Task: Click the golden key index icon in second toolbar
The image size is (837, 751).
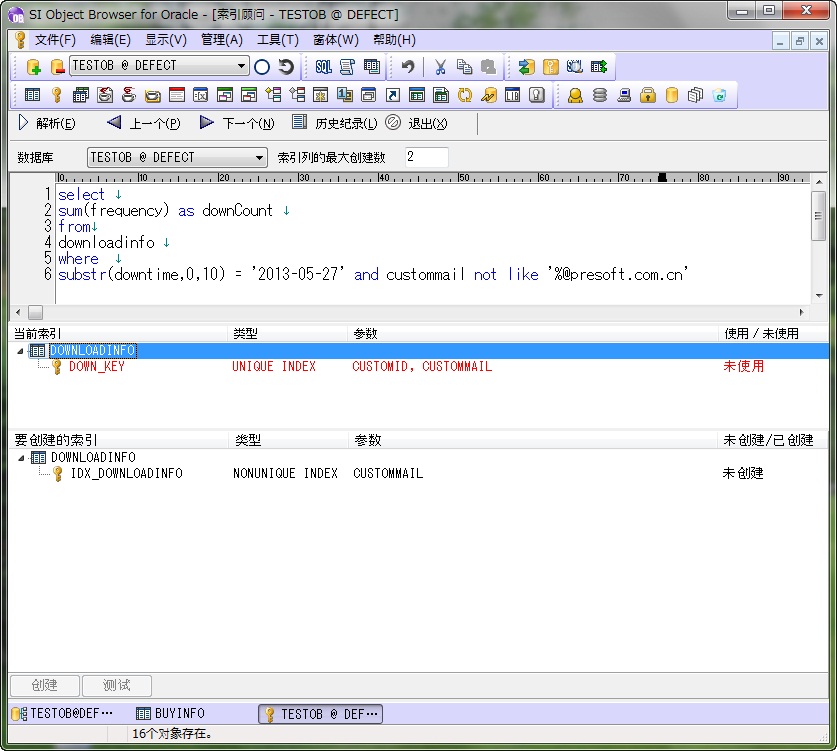Action: coord(57,95)
